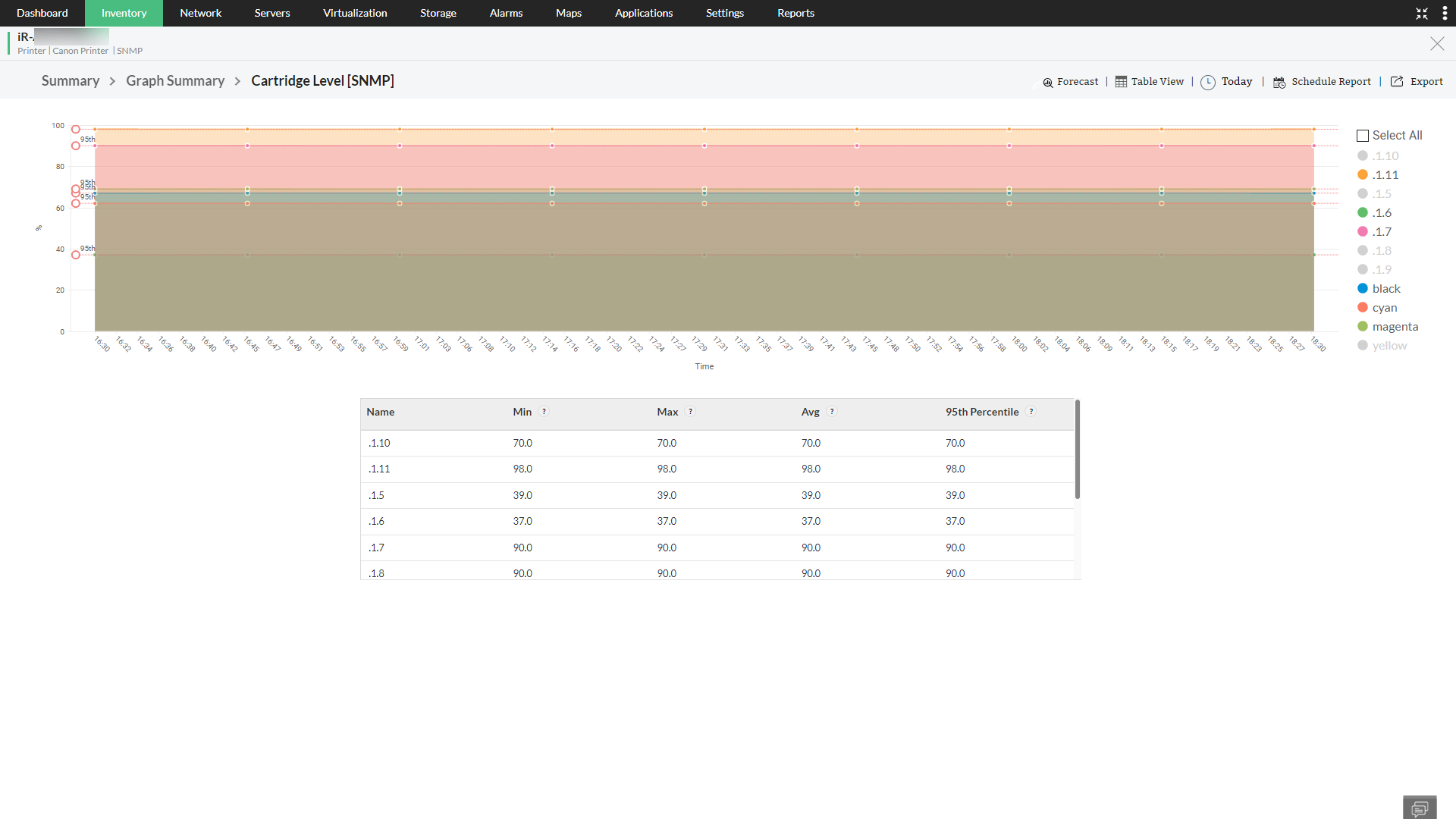The image size is (1456, 819).
Task: Show the yellow series in the graph
Action: pos(1389,345)
